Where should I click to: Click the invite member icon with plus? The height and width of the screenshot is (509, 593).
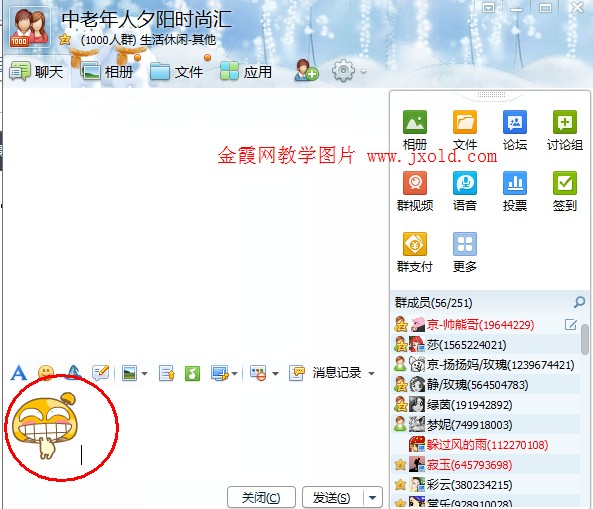[306, 70]
